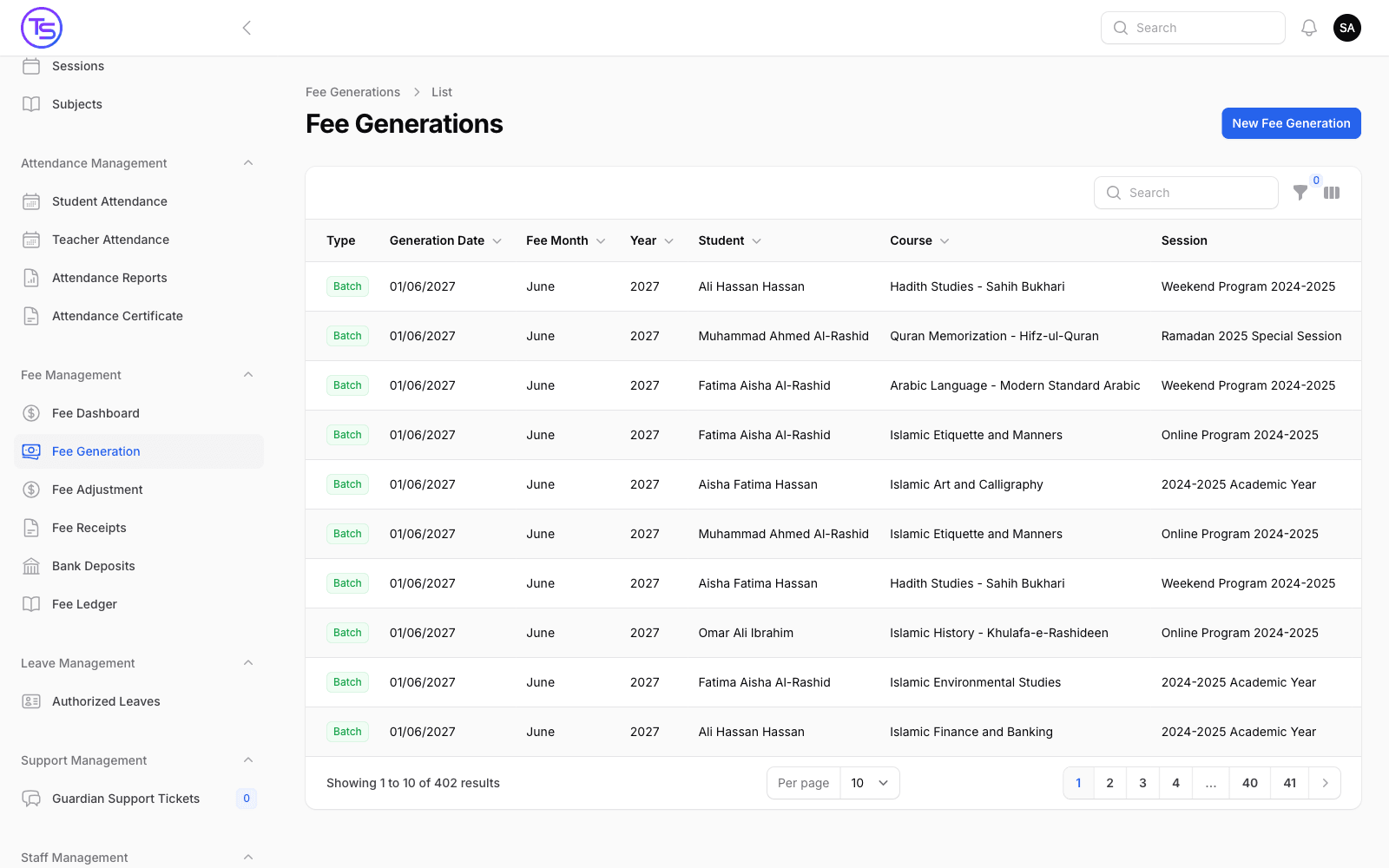Image resolution: width=1389 pixels, height=868 pixels.
Task: Focus the top global Search field
Action: tap(1193, 28)
